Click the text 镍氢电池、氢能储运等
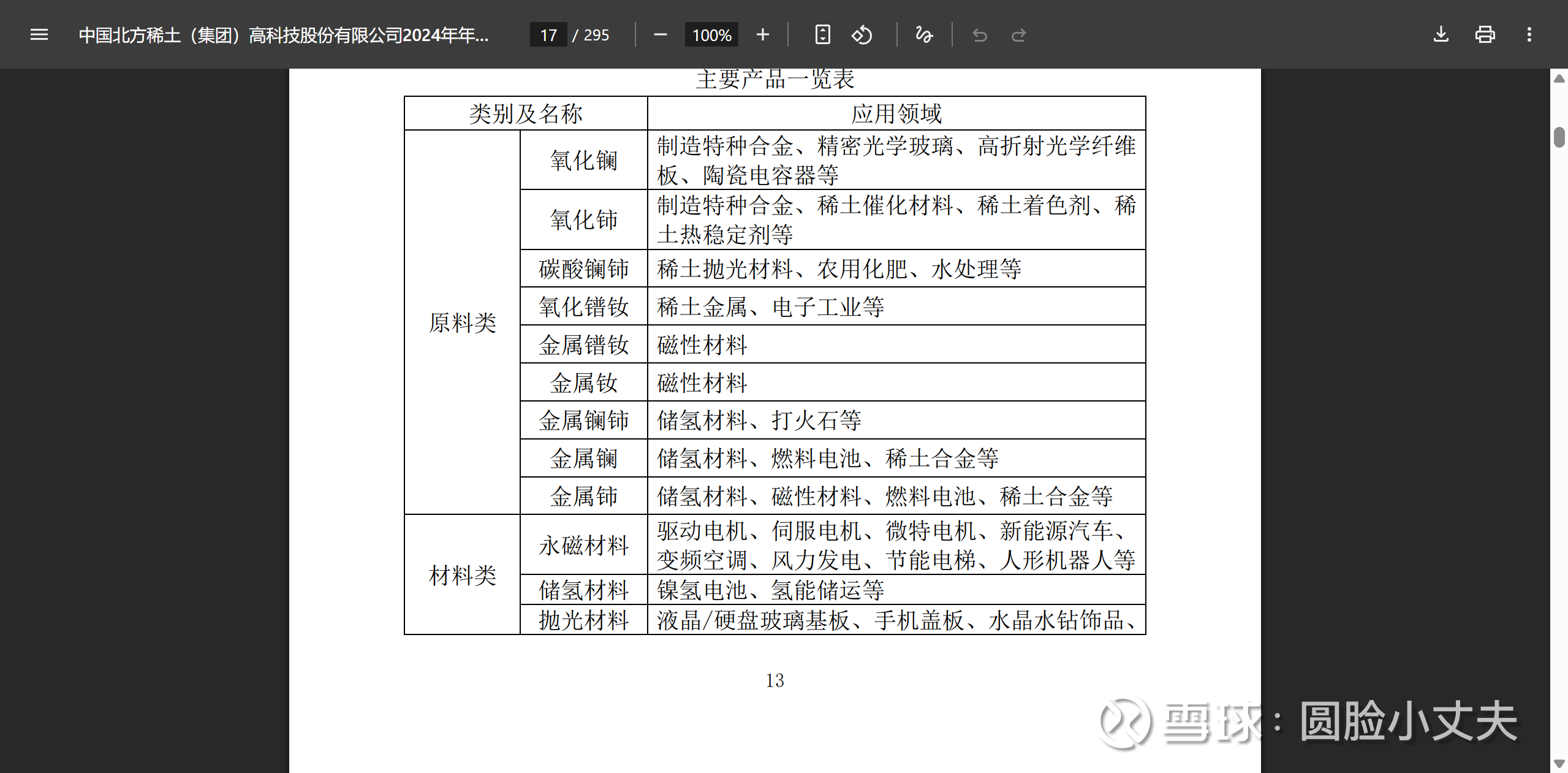 tap(770, 590)
